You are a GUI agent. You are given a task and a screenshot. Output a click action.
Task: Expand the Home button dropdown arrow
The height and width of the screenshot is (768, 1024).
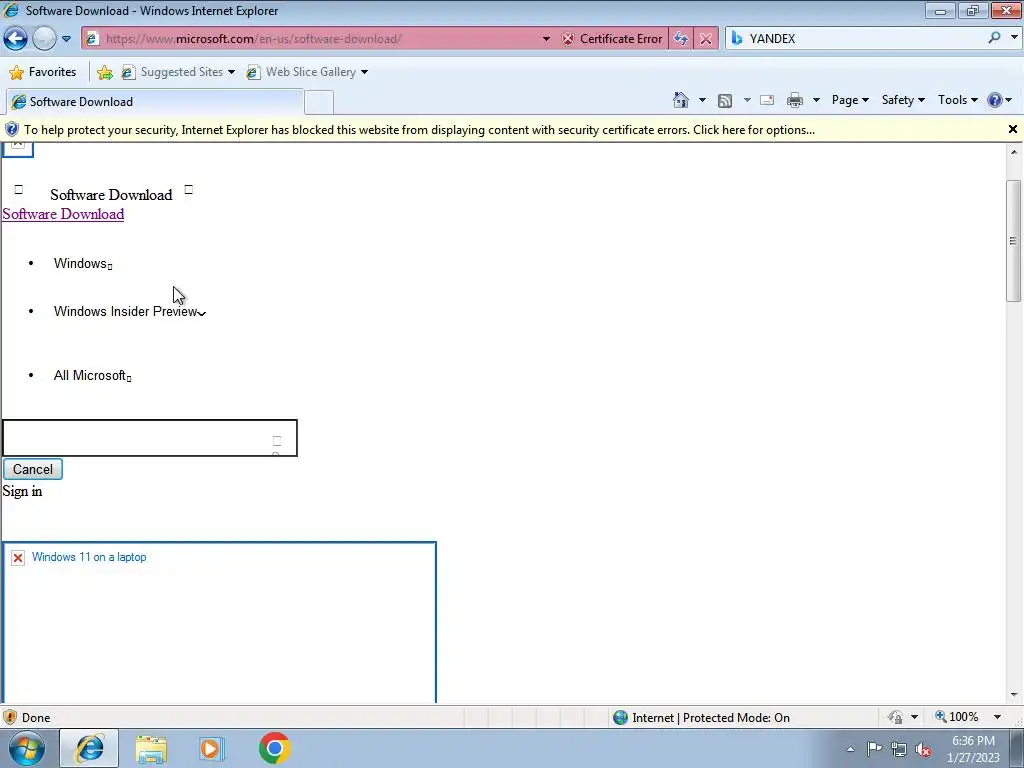pos(702,100)
